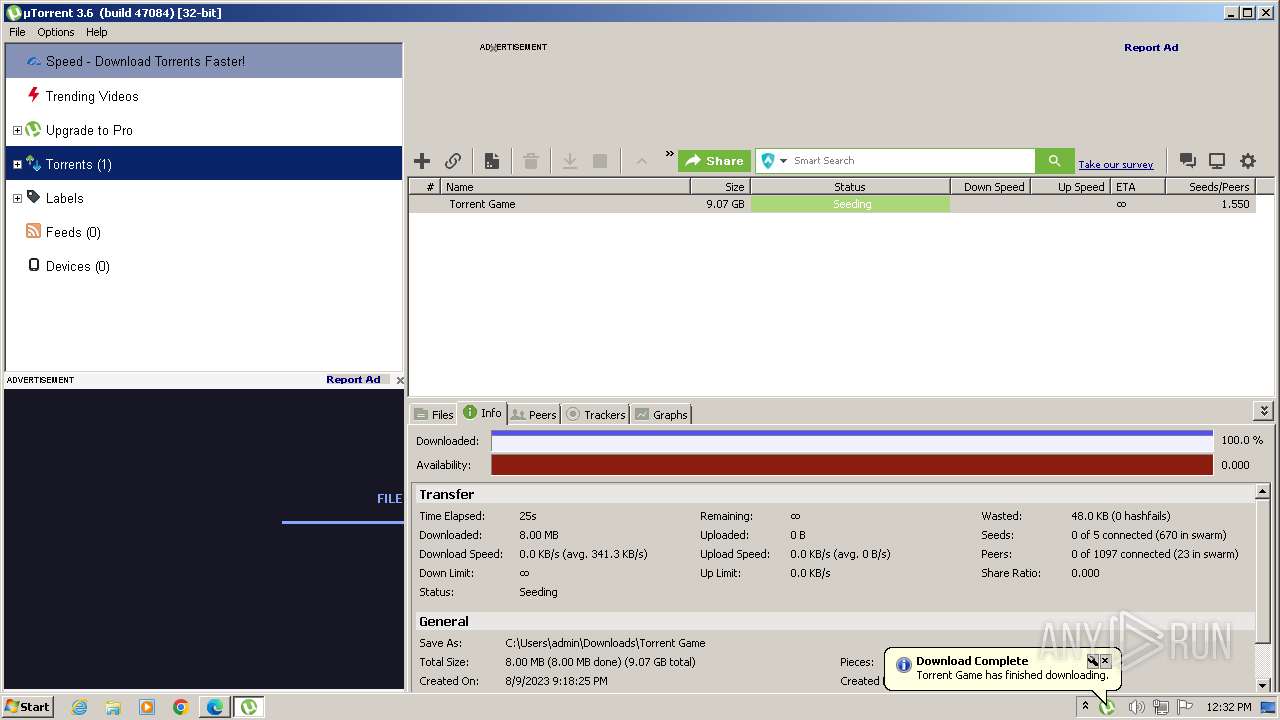
Task: Click the Trending Videos lightning icon
Action: 33,95
